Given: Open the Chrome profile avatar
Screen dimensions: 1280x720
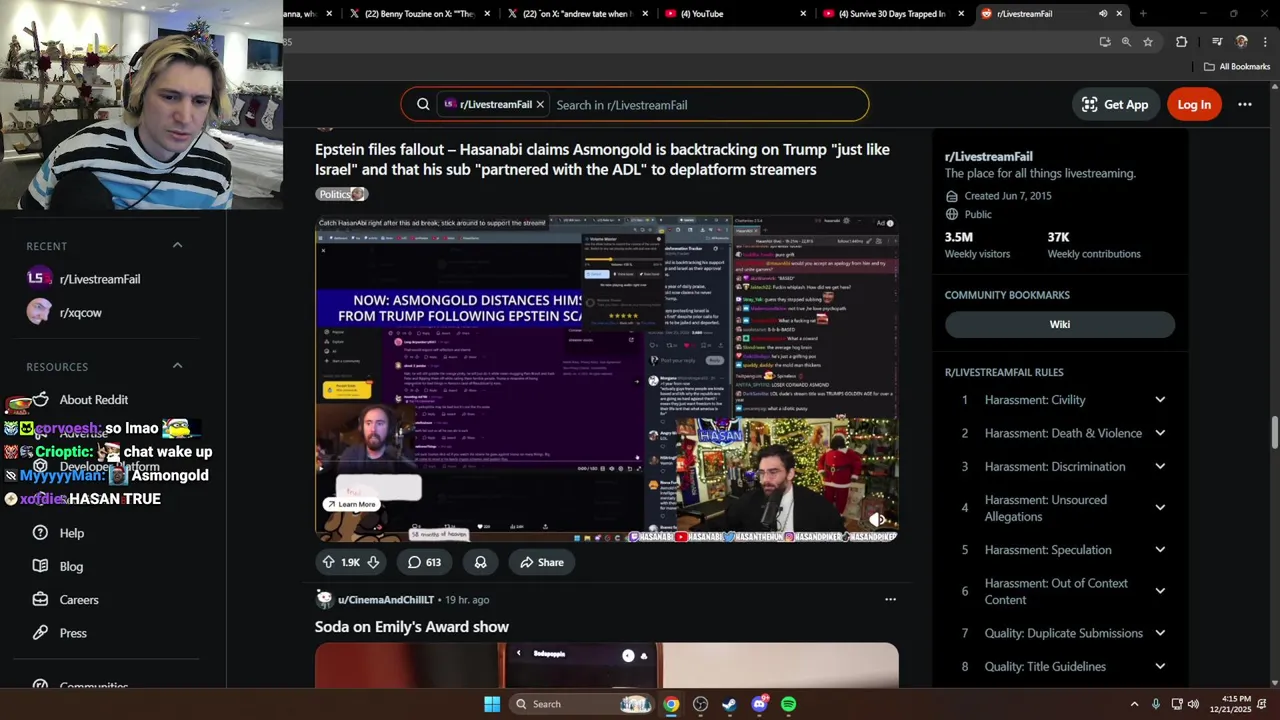Looking at the screenshot, I should click(x=1241, y=42).
